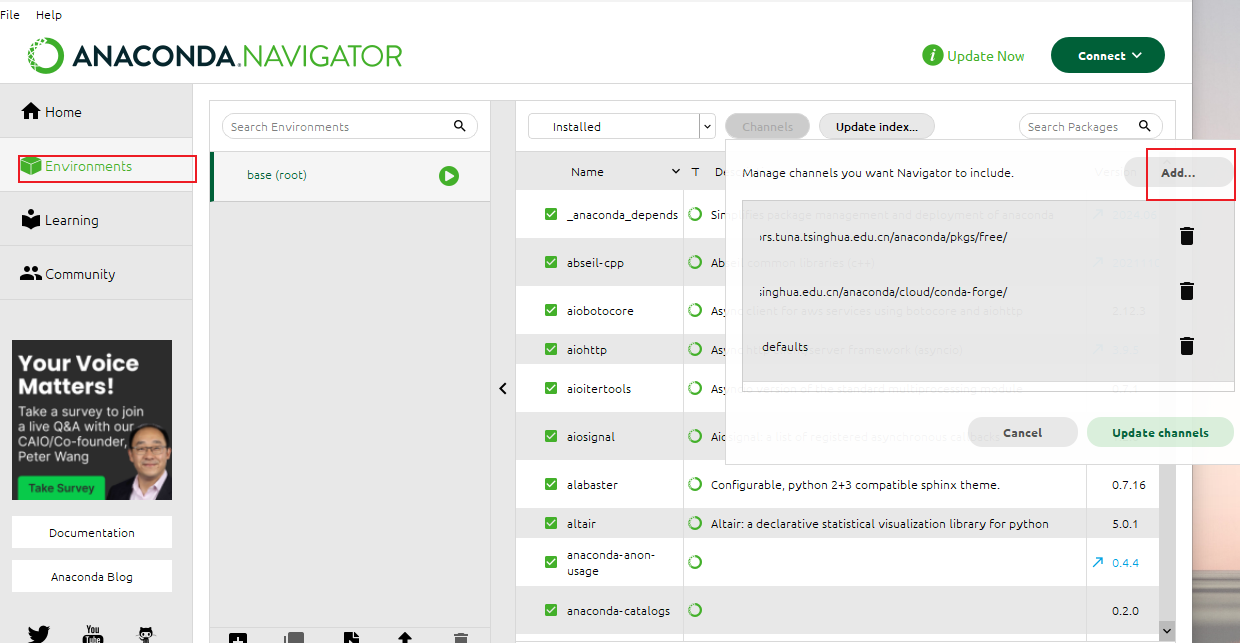Select the tsinghua conda-forge channel text

click(x=882, y=291)
